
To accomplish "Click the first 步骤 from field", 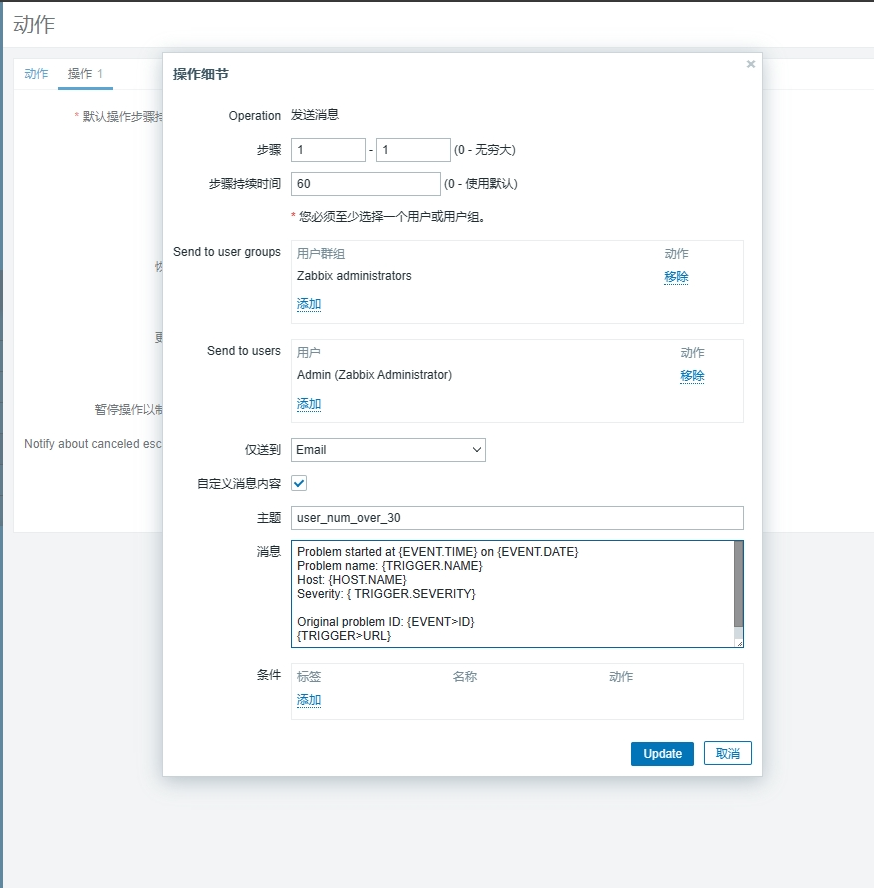I will point(328,150).
